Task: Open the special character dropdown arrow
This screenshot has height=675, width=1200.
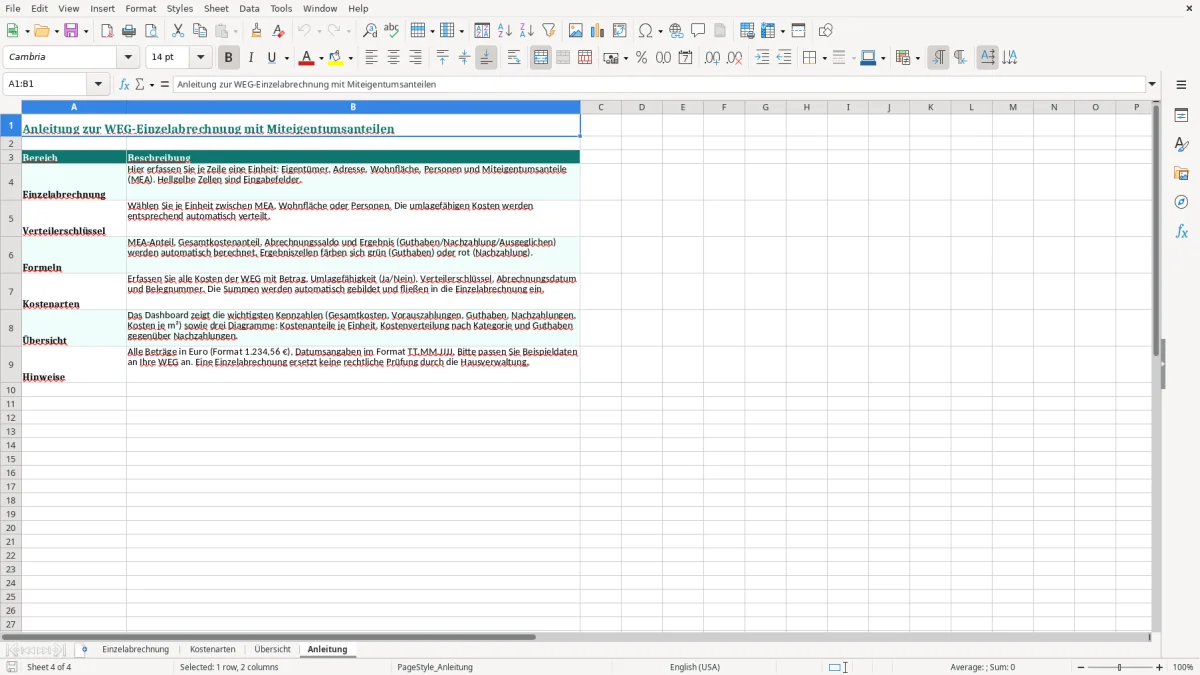Action: [x=659, y=31]
